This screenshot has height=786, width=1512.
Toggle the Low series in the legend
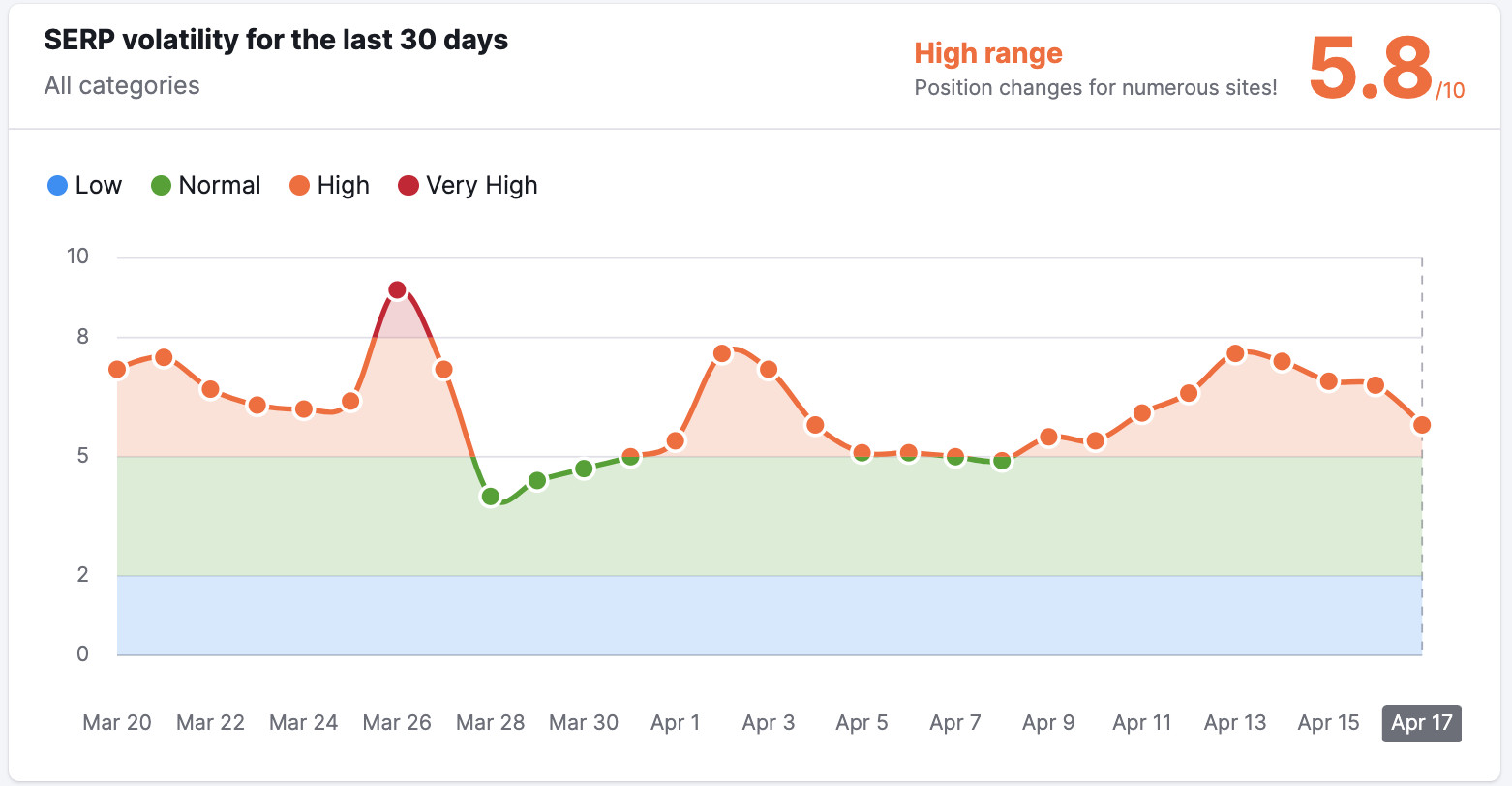(x=84, y=185)
